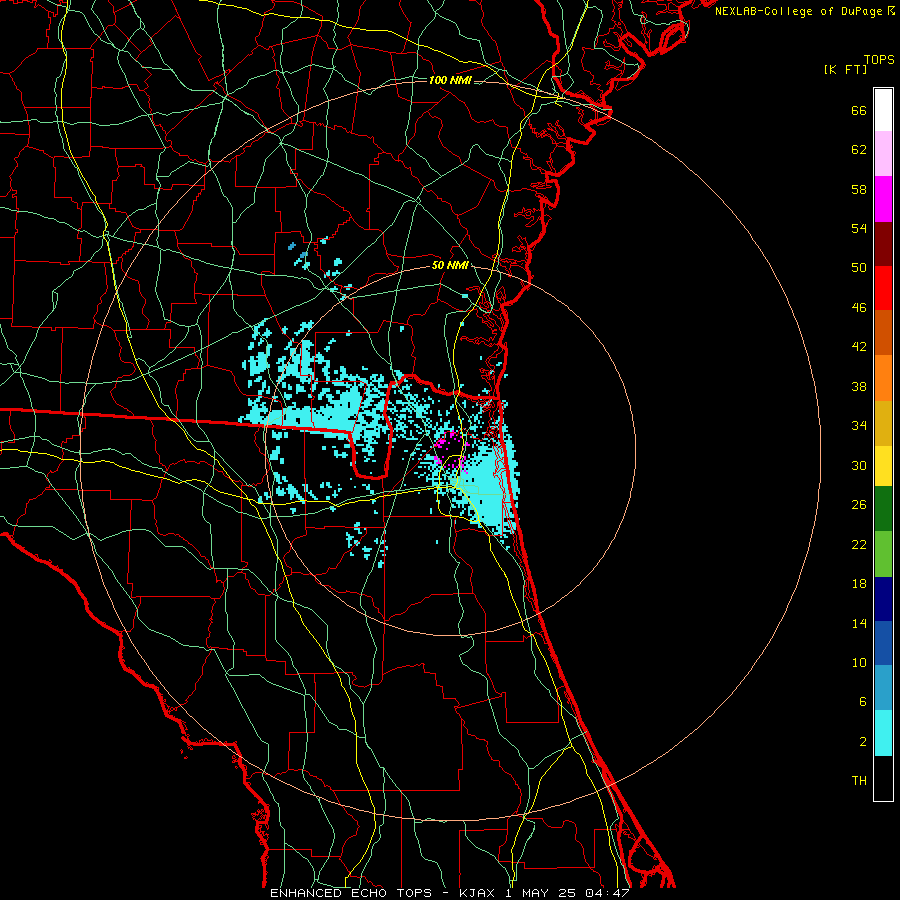Click the cyan 10 kft legend swatch
The height and width of the screenshot is (900, 900).
pyautogui.click(x=883, y=733)
